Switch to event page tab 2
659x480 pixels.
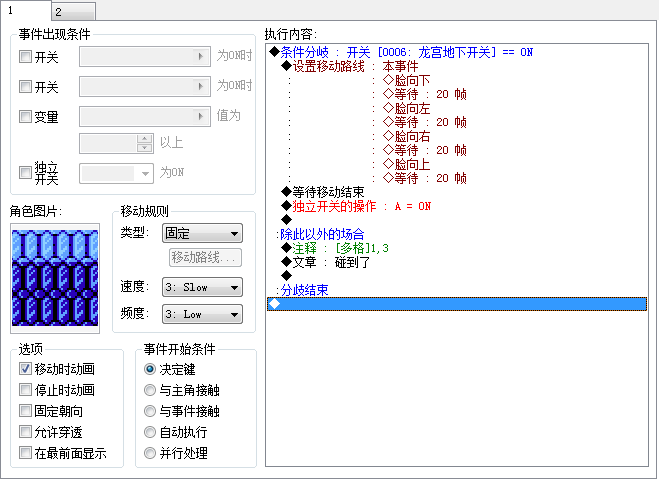click(x=74, y=12)
